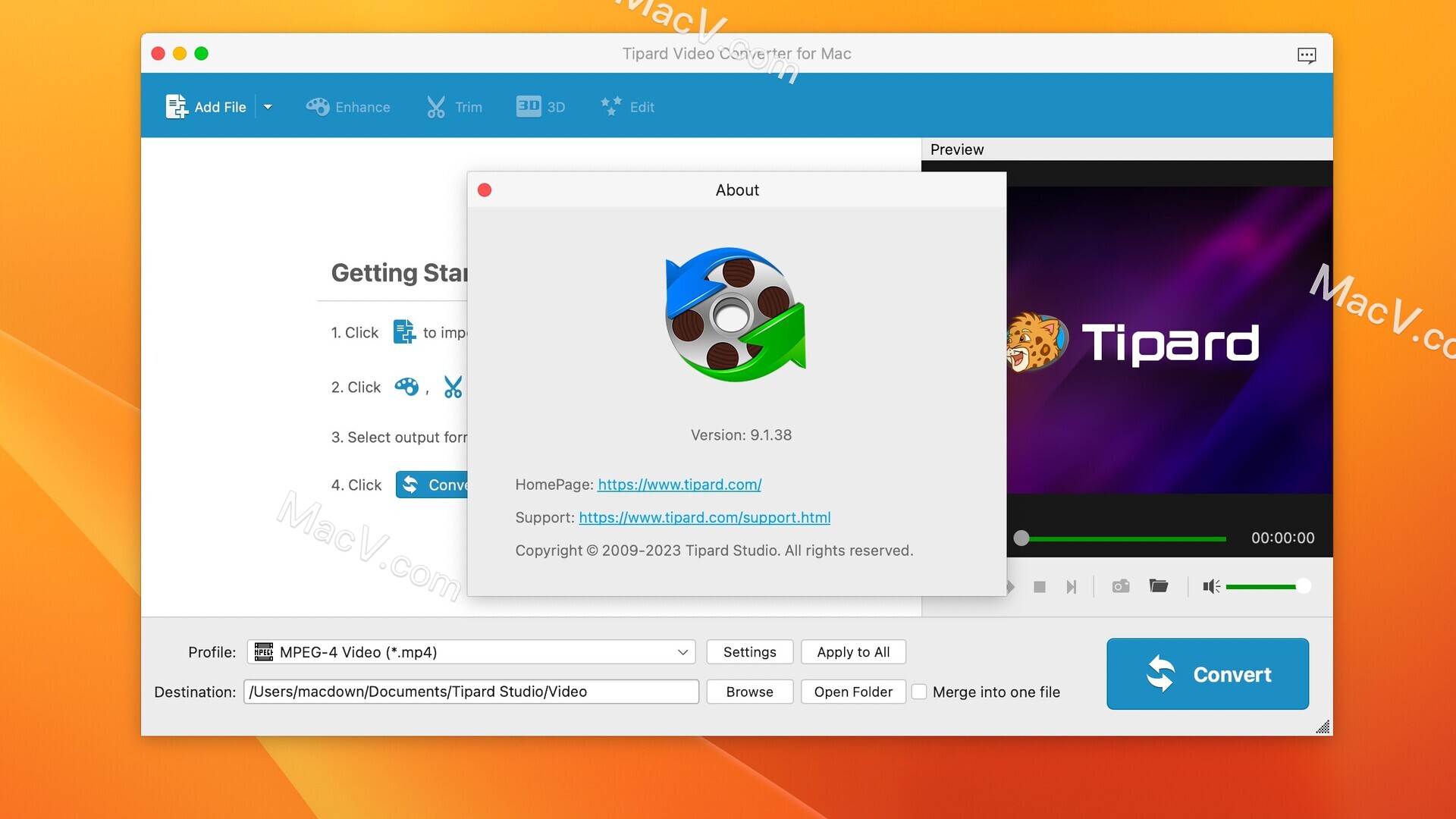The image size is (1456, 819).
Task: Click the open folder icon in preview bar
Action: pyautogui.click(x=1158, y=586)
